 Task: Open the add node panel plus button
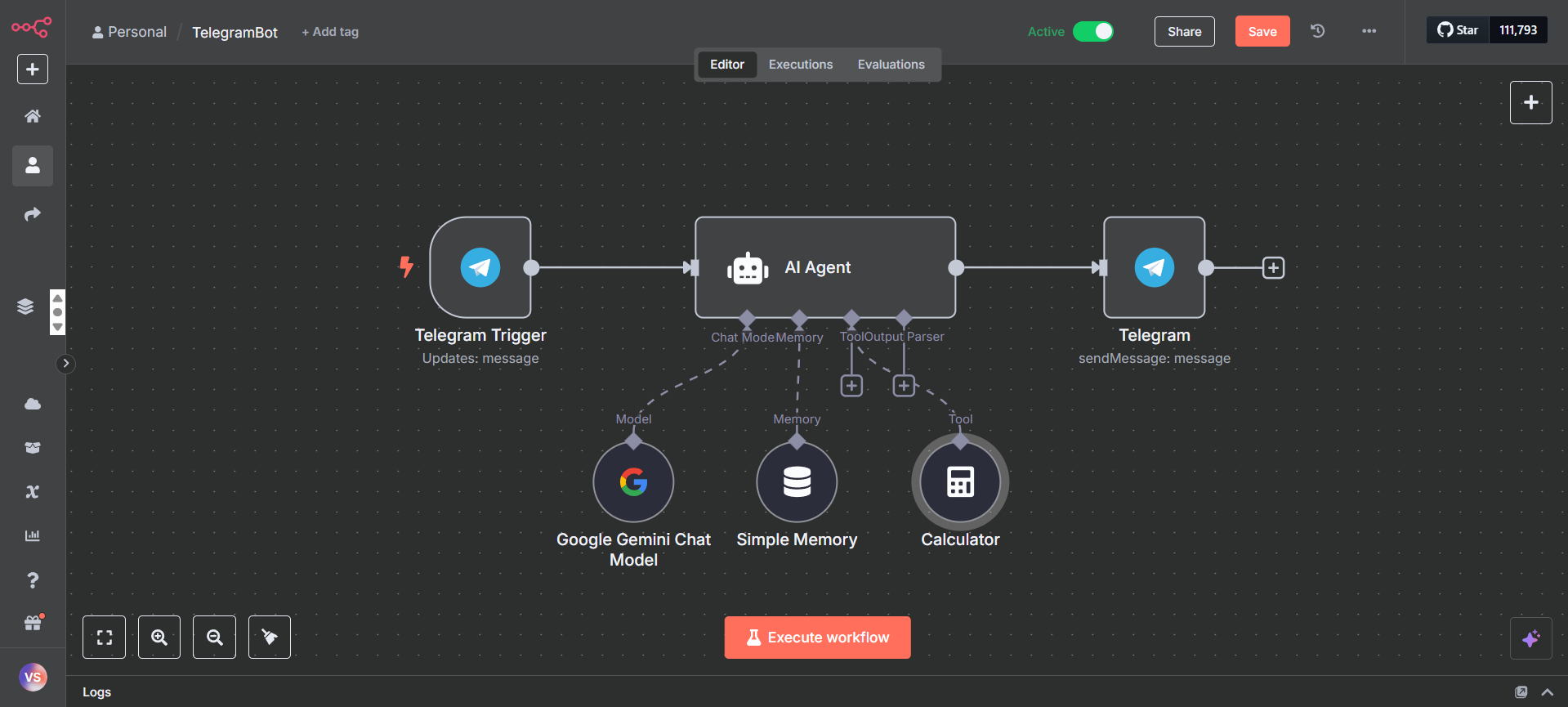[x=1531, y=103]
